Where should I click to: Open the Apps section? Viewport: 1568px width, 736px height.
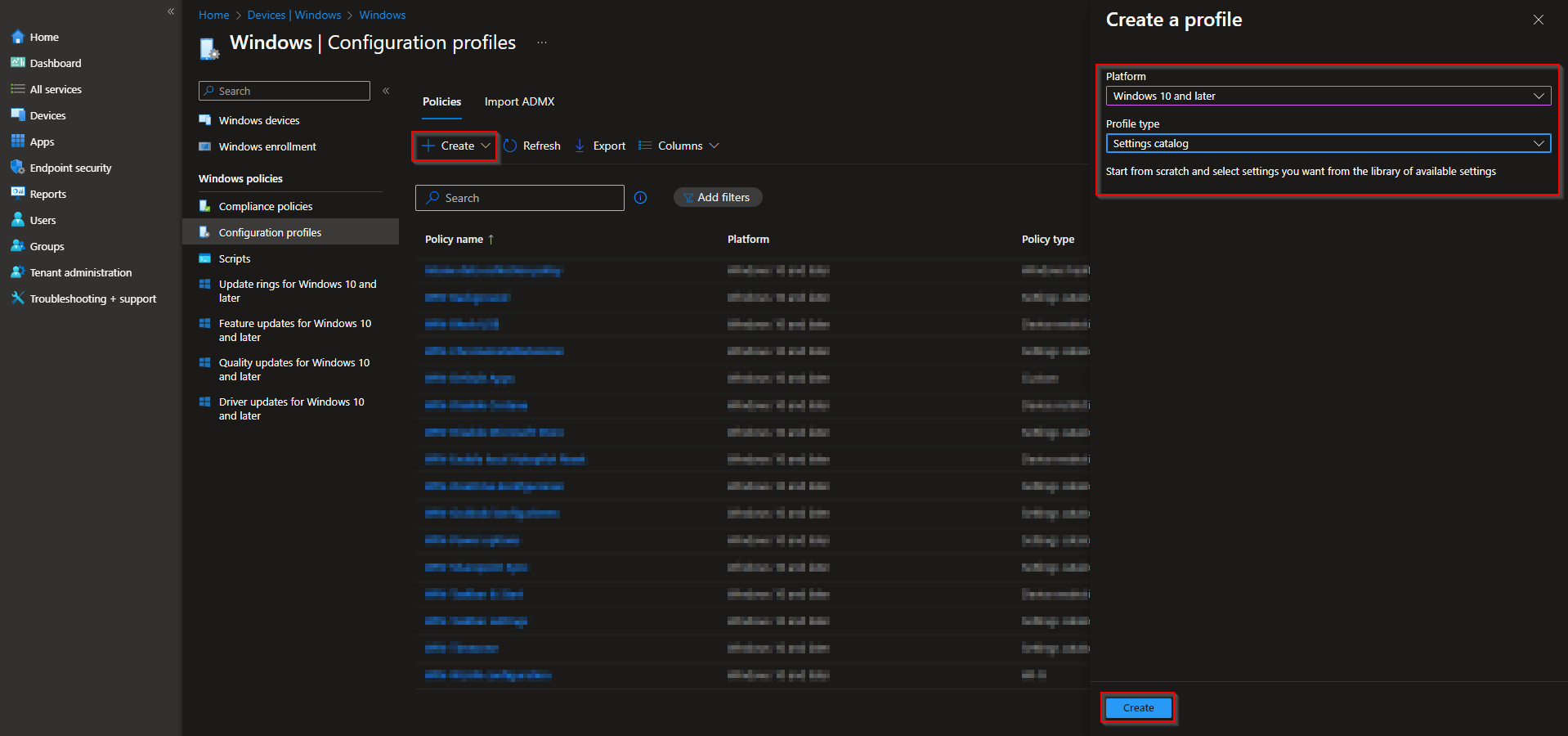(42, 141)
